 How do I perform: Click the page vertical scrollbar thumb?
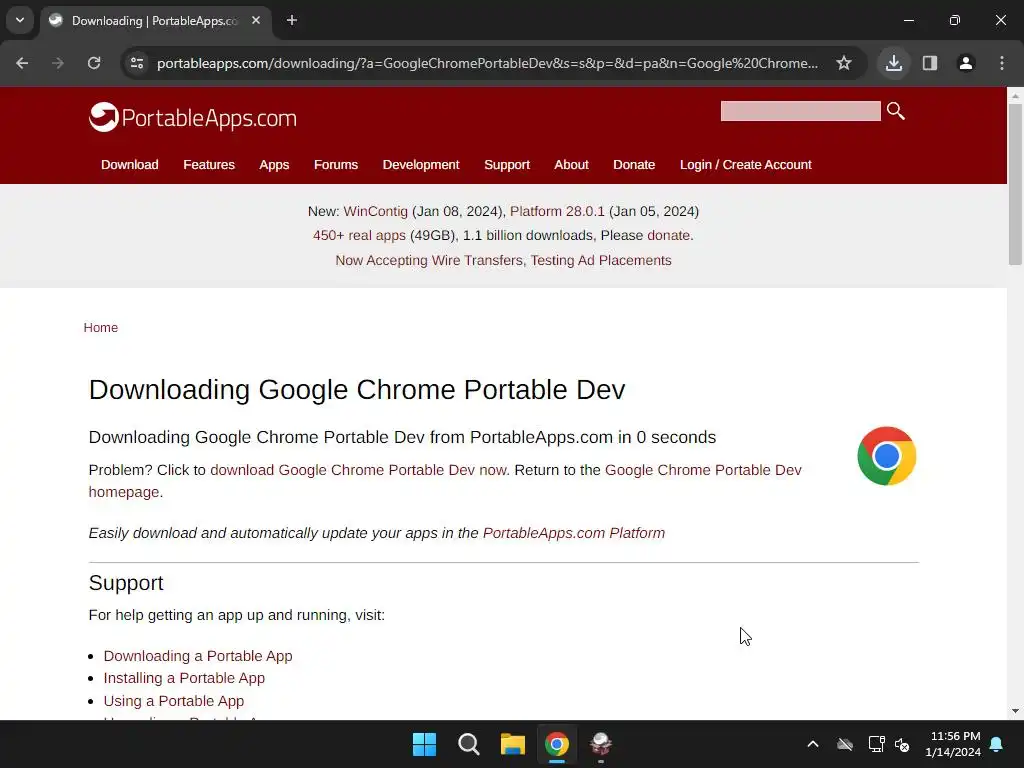click(1015, 184)
